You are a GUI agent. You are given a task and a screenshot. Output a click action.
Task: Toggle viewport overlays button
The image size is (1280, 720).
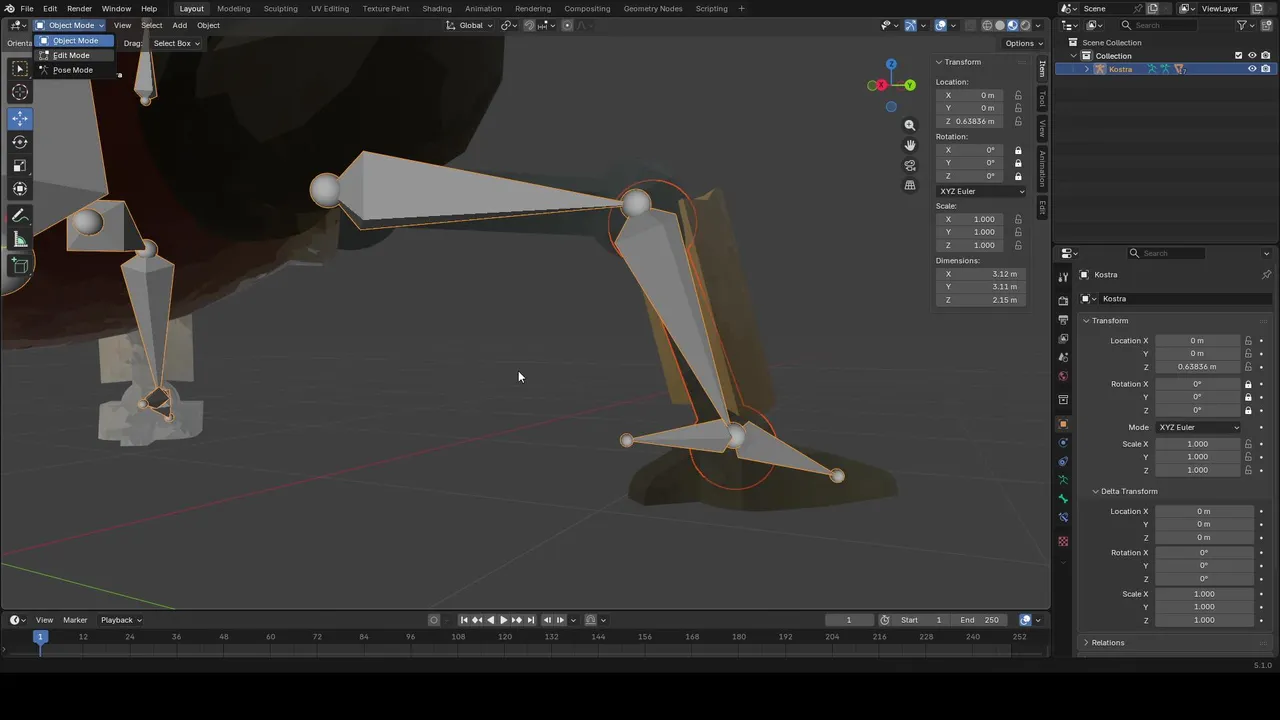click(x=941, y=25)
